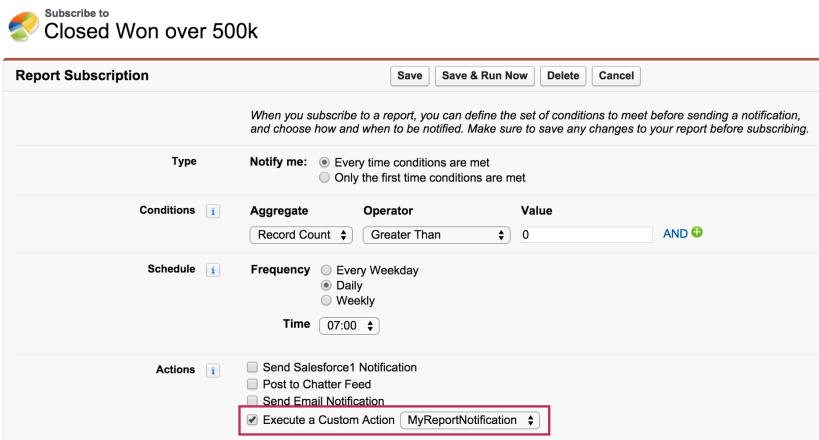This screenshot has height=440, width=819.
Task: Open the 07:00 time dropdown
Action: 349,326
